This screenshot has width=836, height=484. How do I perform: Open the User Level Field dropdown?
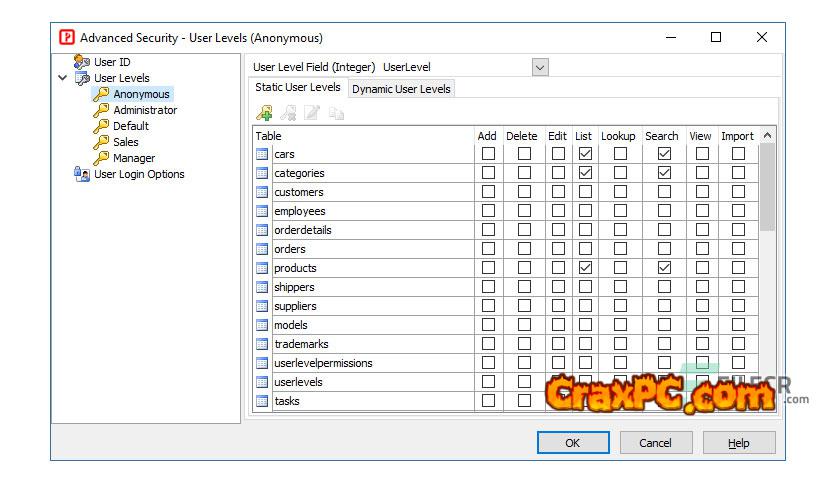540,67
